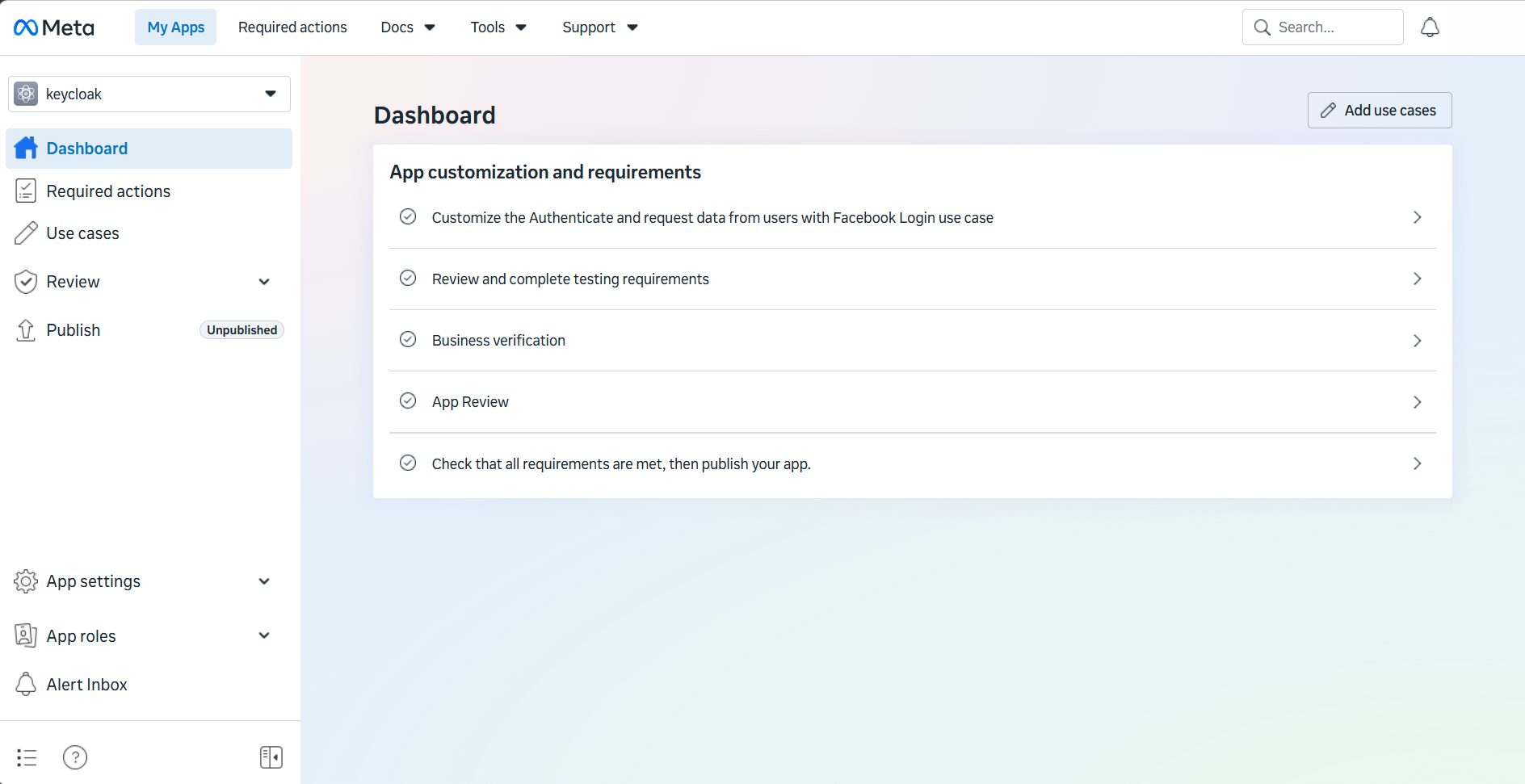Click the Required actions checklist icon
Viewport: 1525px width, 784px height.
click(26, 191)
